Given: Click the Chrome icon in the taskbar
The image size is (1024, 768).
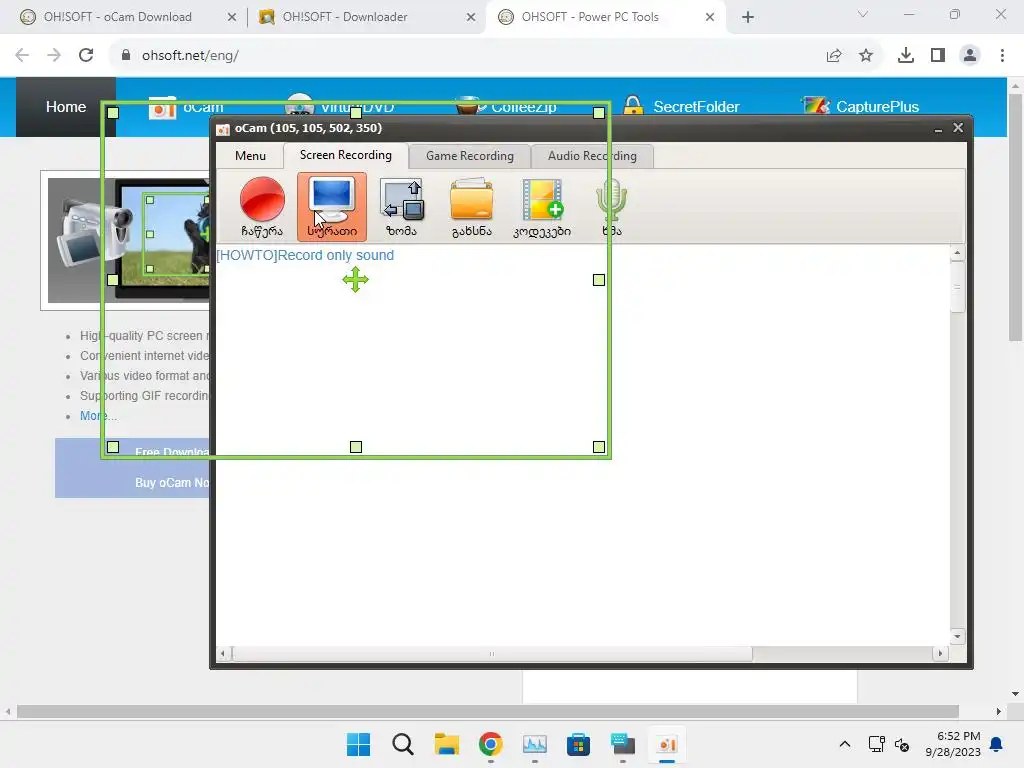Looking at the screenshot, I should (490, 744).
